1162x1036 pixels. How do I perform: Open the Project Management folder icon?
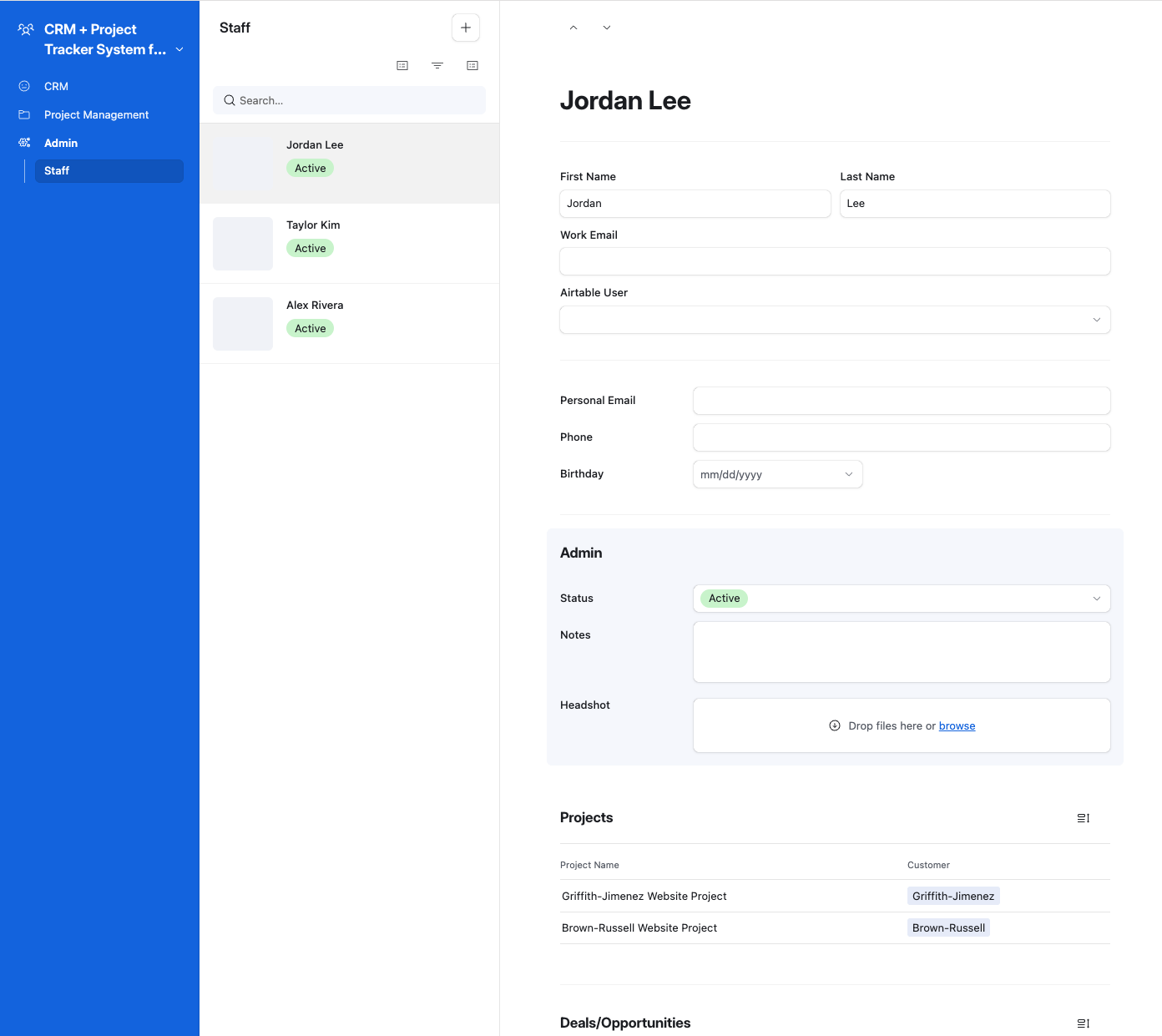[x=24, y=114]
